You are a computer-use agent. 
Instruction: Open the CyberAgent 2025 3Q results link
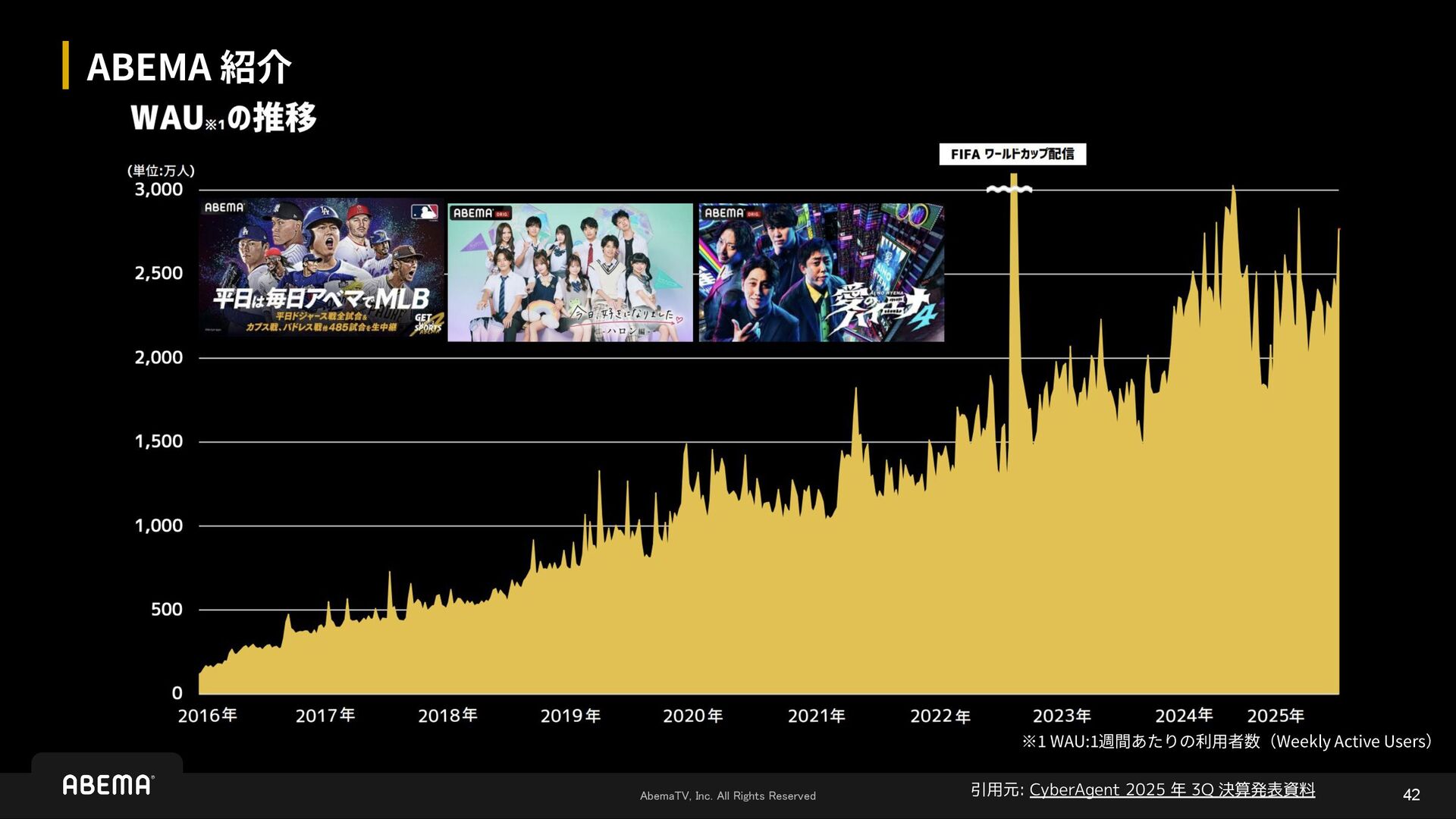pyautogui.click(x=1172, y=789)
